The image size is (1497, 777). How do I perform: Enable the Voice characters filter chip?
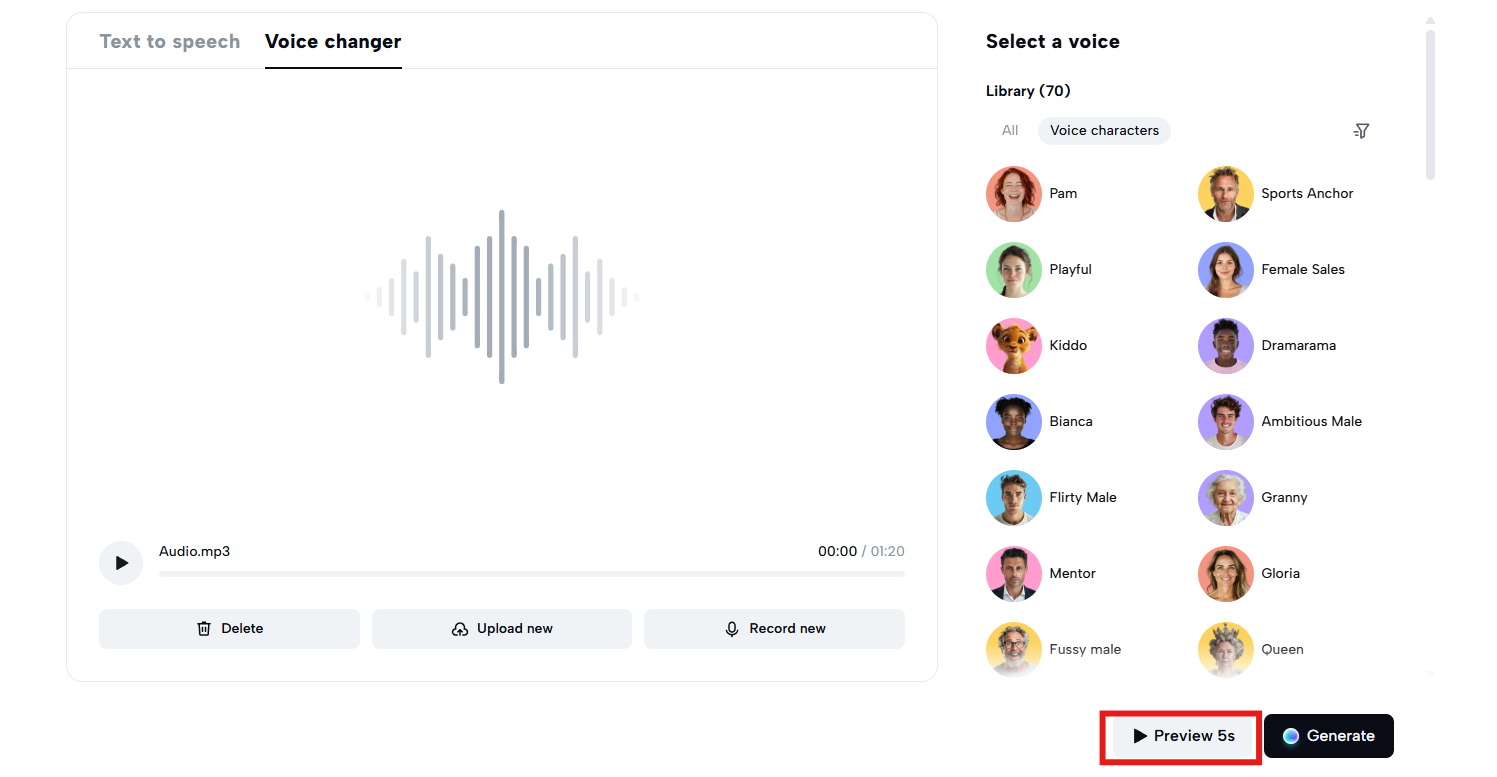pos(1104,131)
